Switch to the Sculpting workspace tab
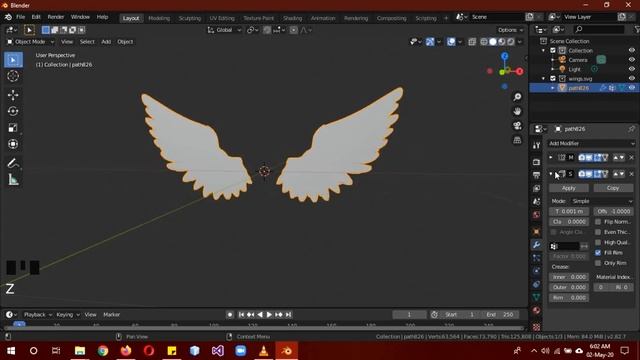Screen dimensions: 640x360 point(190,18)
